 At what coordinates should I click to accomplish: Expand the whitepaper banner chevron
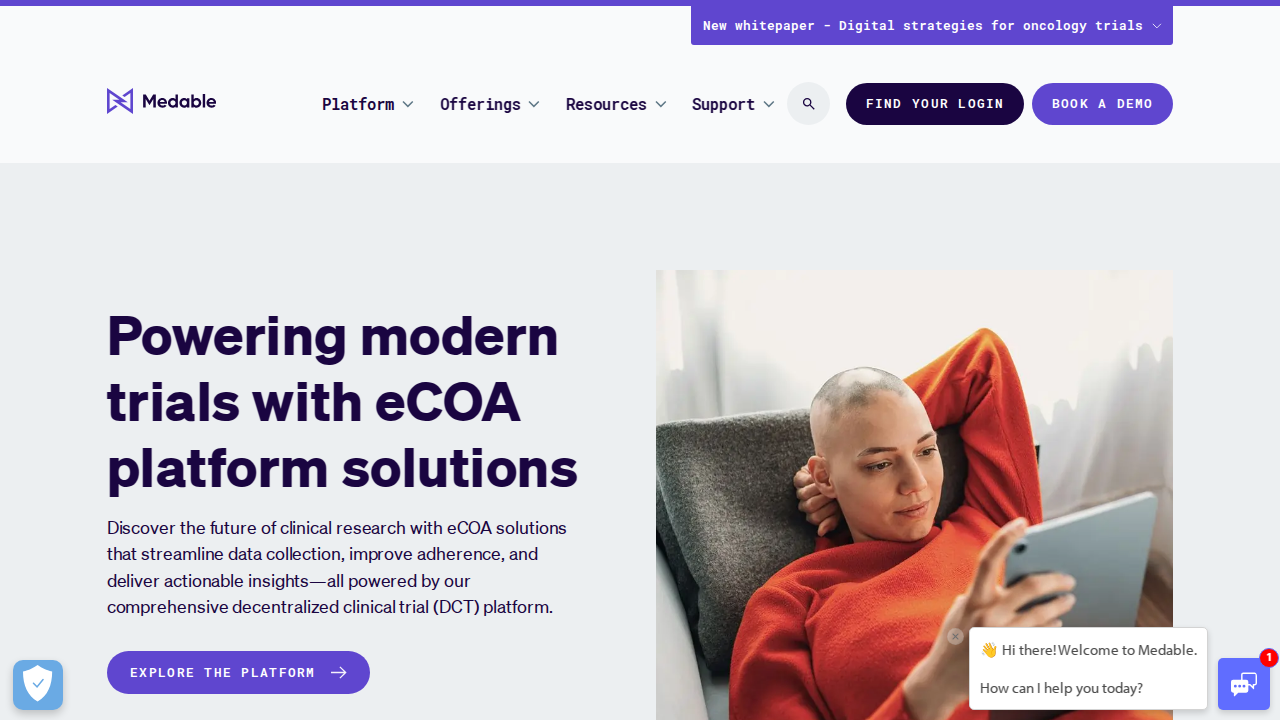click(x=1157, y=26)
